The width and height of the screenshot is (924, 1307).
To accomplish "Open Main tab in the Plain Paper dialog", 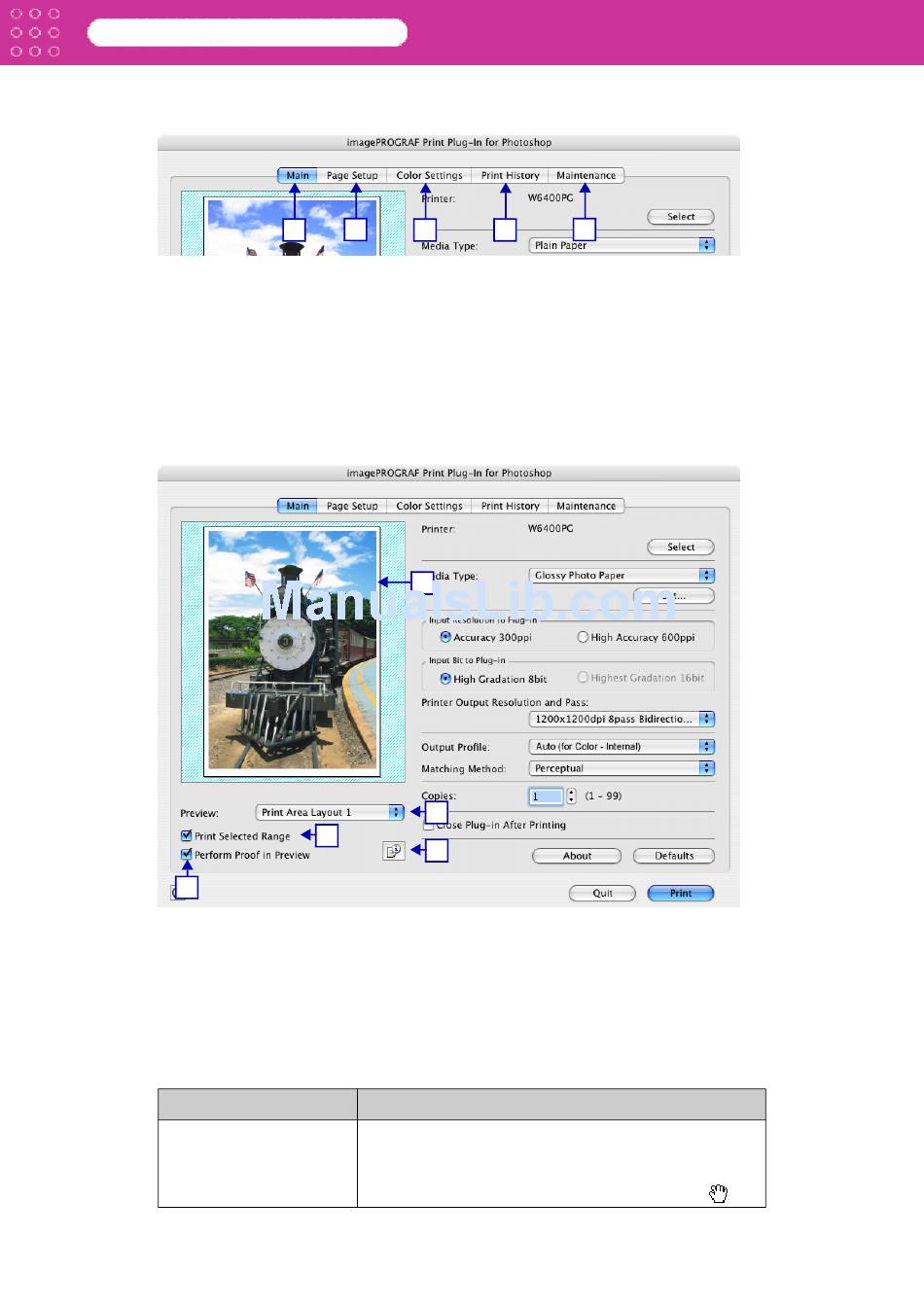I will (298, 175).
